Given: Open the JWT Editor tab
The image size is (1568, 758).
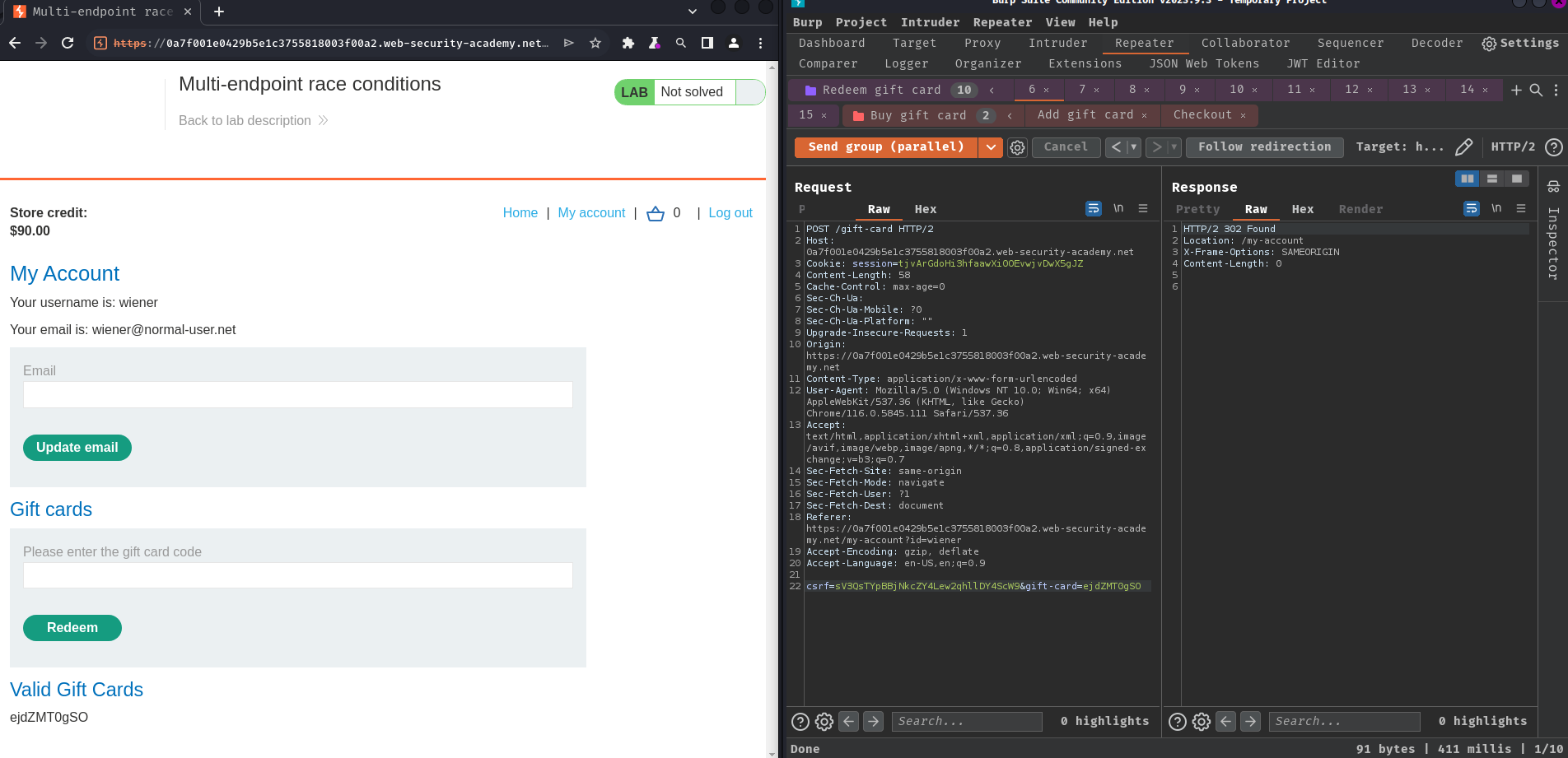Looking at the screenshot, I should (x=1323, y=63).
